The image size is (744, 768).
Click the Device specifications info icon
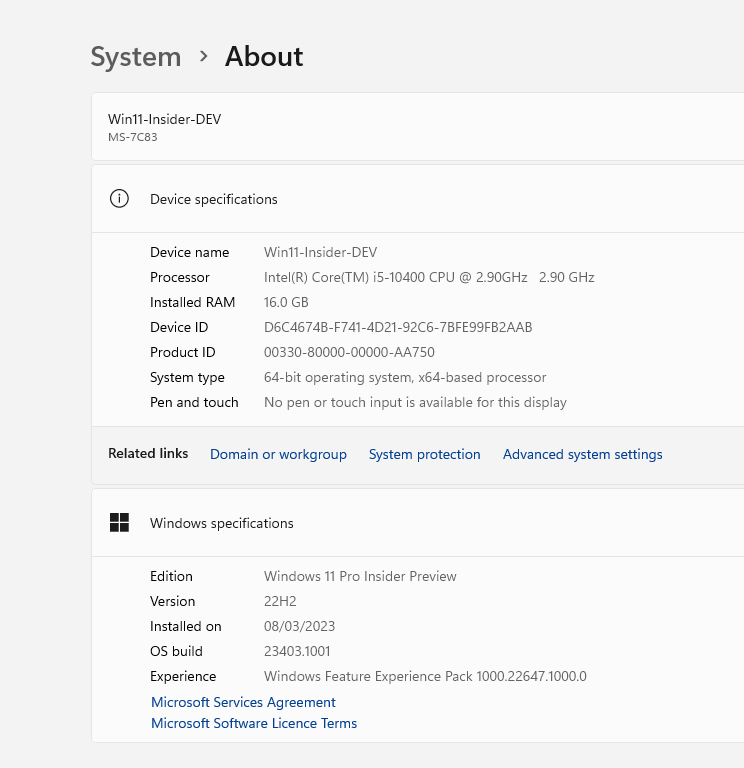click(x=119, y=199)
